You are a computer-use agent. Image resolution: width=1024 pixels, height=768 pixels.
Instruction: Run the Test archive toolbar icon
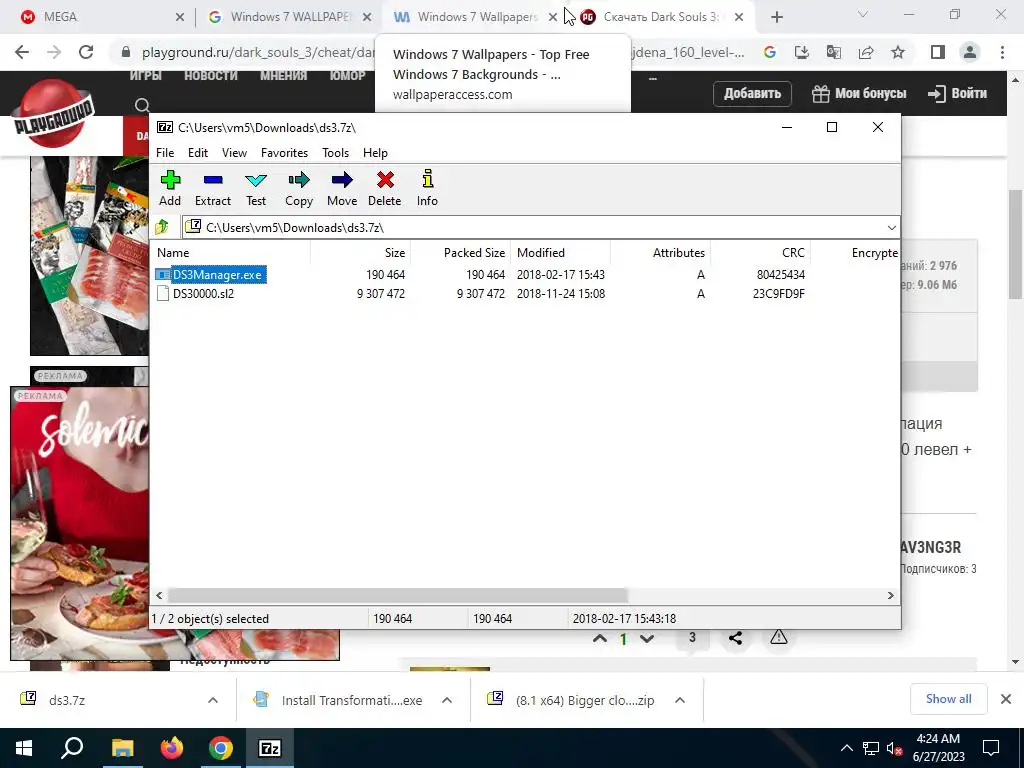click(x=256, y=188)
